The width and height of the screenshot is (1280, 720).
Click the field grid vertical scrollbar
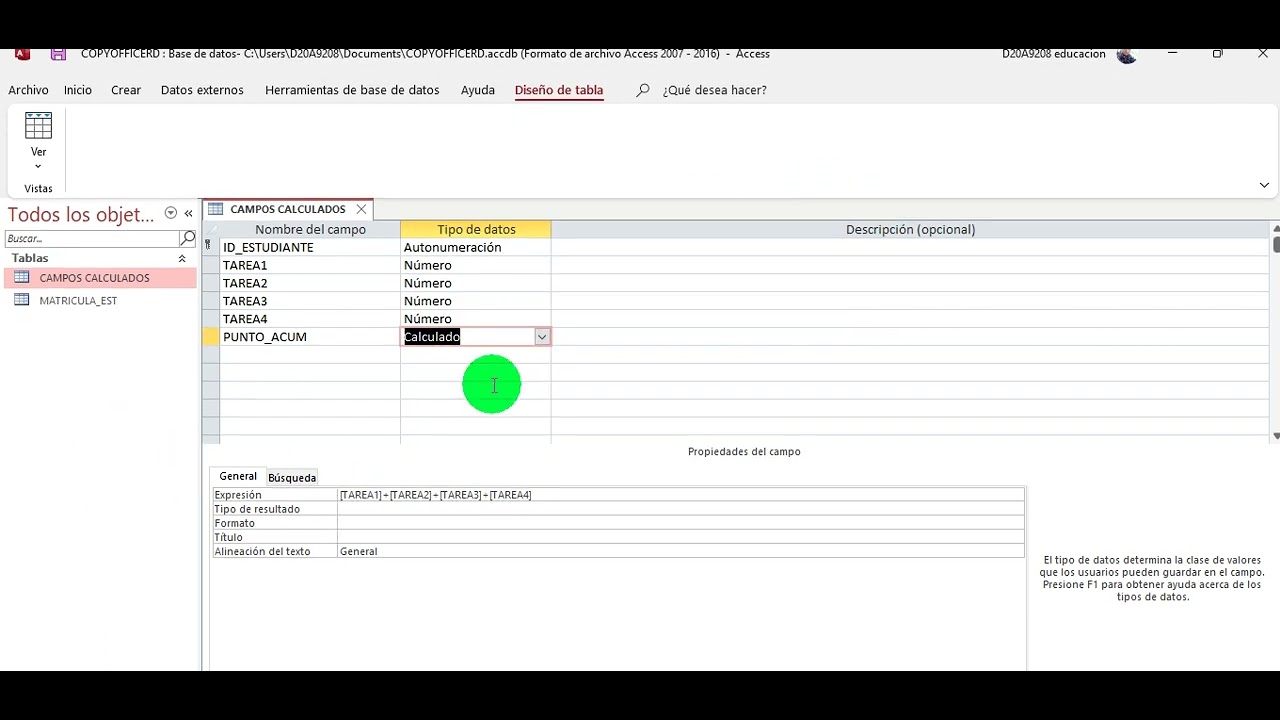coord(1276,332)
